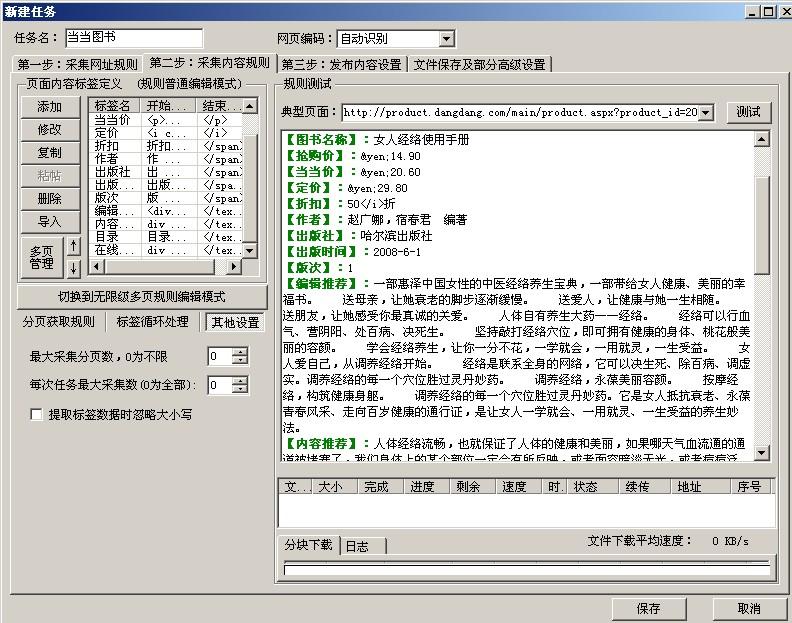The height and width of the screenshot is (623, 792).
Task: Click the 大小 download column header
Action: [x=334, y=486]
